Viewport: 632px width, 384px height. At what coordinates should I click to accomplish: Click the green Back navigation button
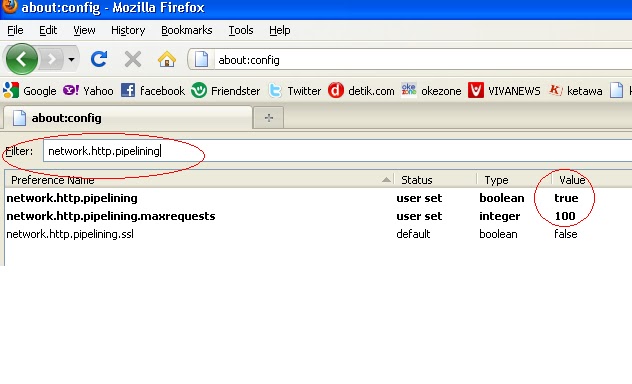tap(22, 59)
